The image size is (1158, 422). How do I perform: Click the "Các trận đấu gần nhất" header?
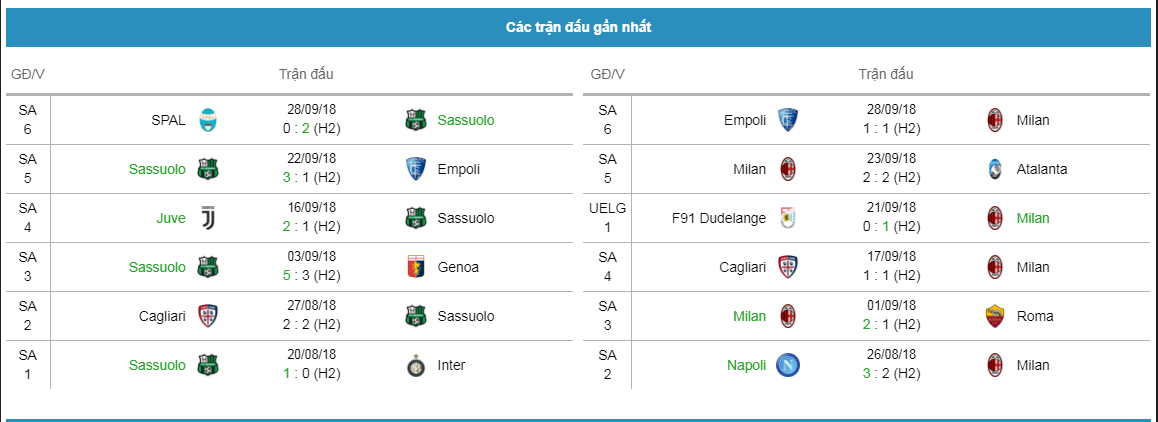[x=578, y=28]
